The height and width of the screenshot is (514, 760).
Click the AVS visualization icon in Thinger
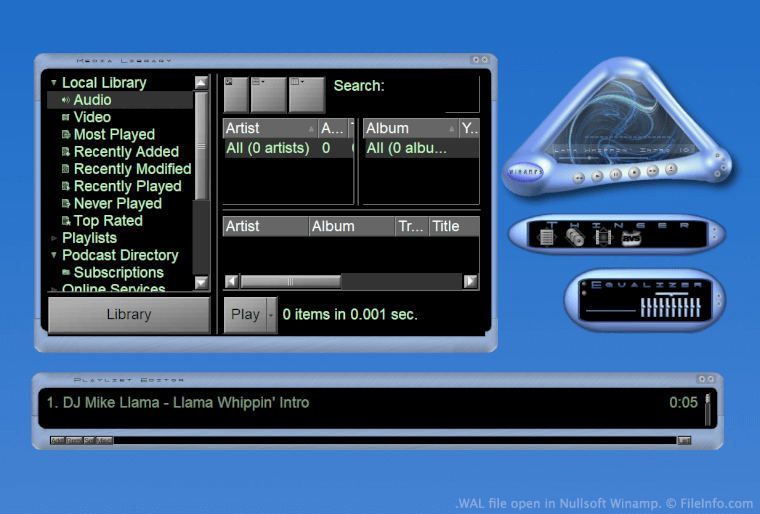630,237
